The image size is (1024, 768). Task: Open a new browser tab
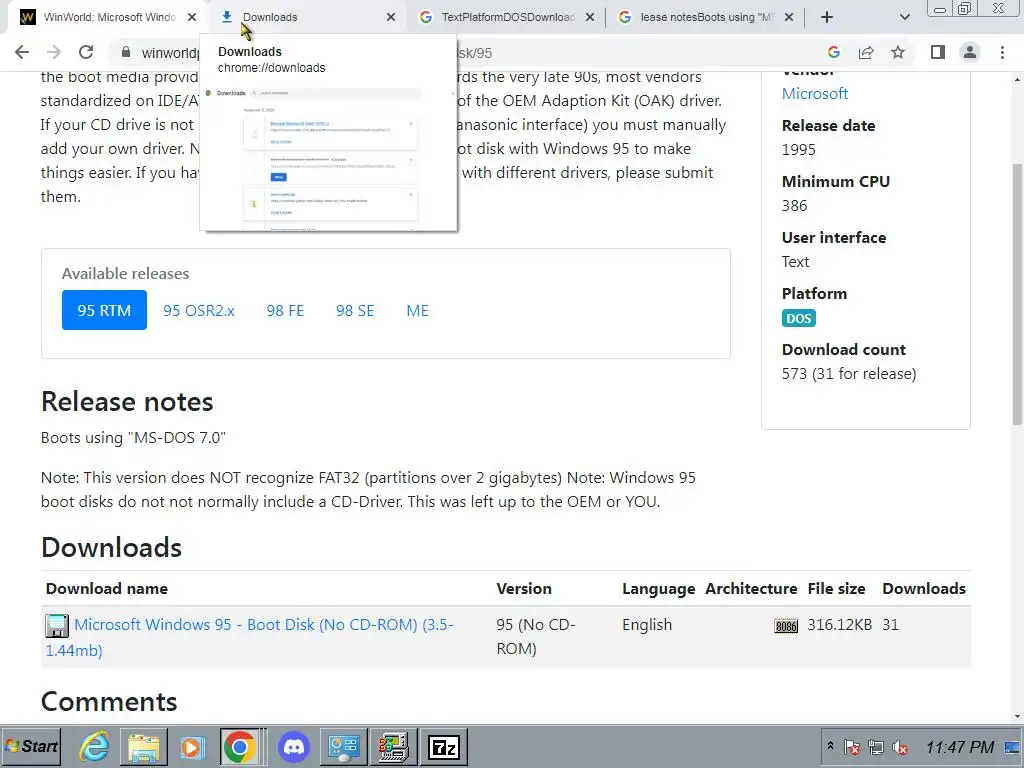click(827, 17)
